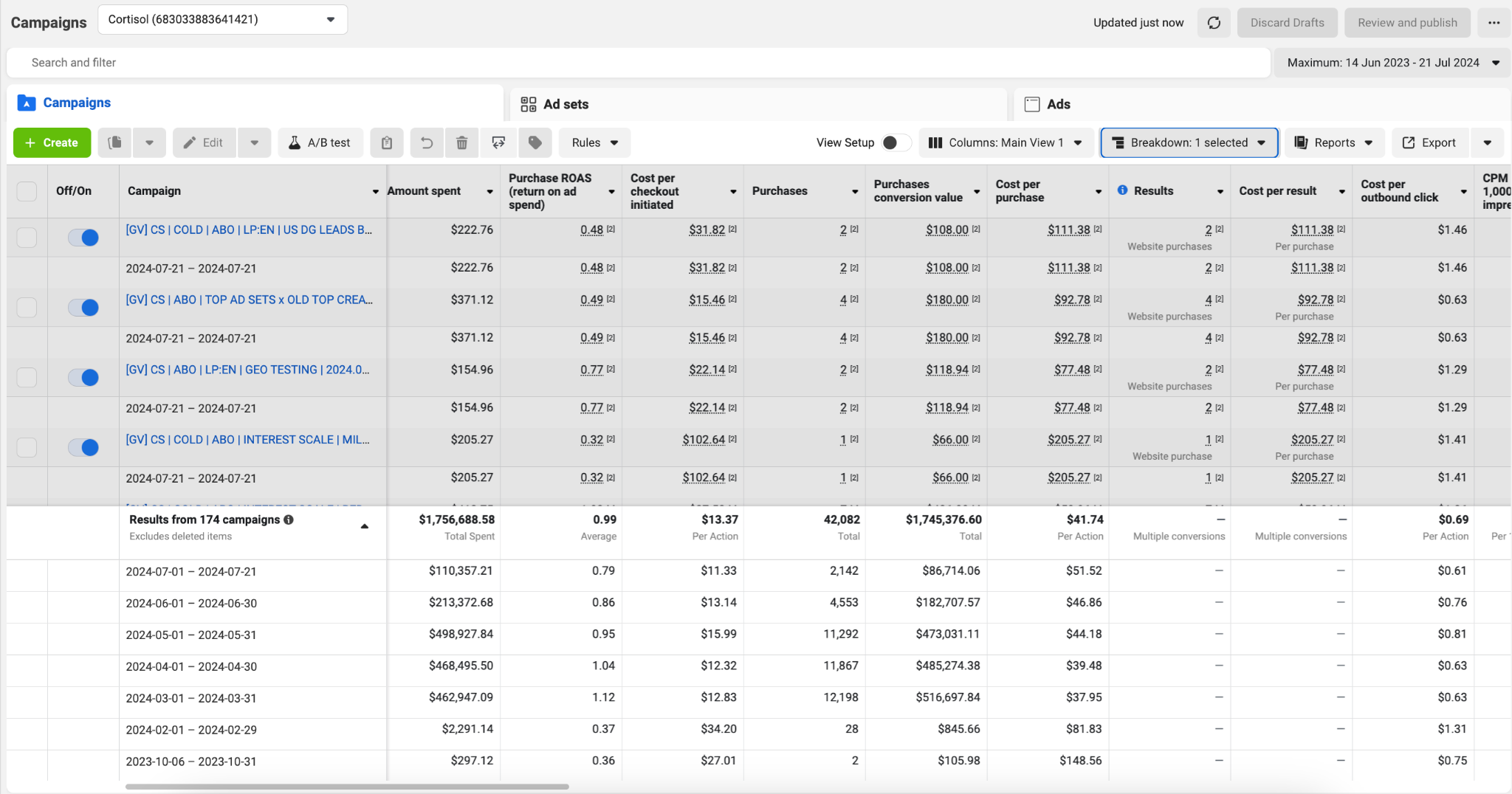Open the date range dropdown
Screen dimensions: 1512x794
pos(1392,63)
